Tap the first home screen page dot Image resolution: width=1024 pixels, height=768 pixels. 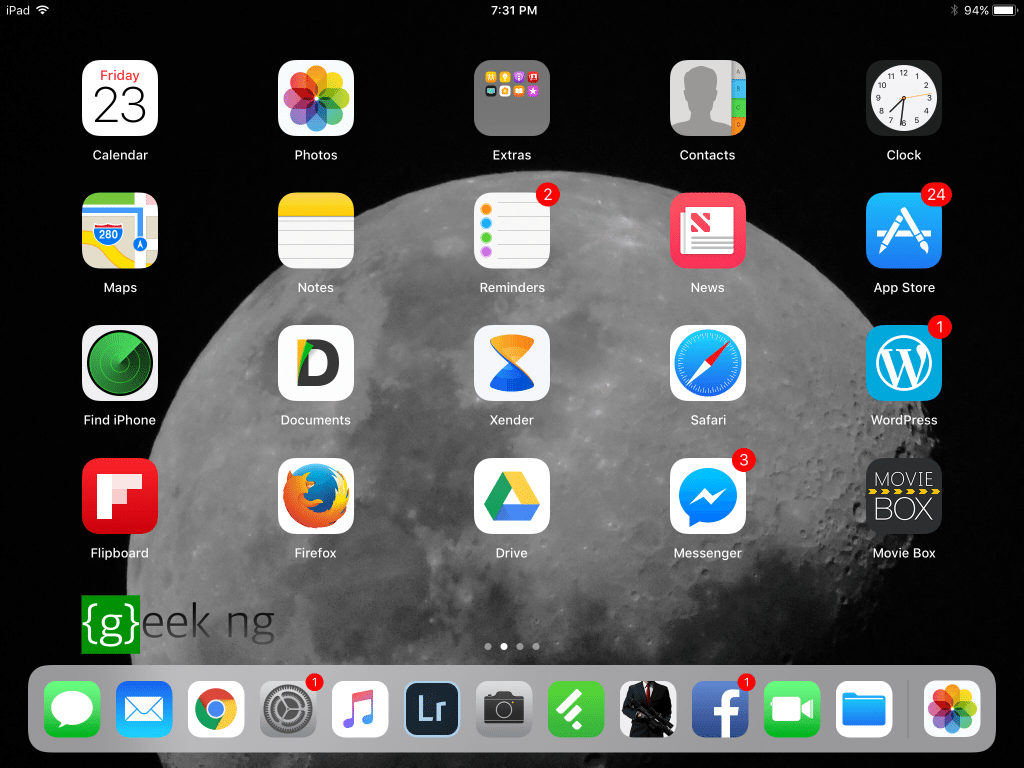(x=488, y=647)
